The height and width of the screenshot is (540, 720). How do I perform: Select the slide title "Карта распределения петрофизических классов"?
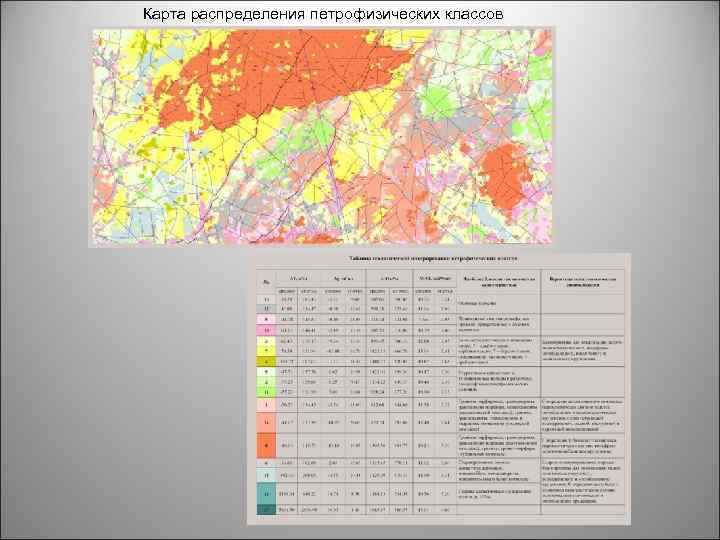(323, 14)
